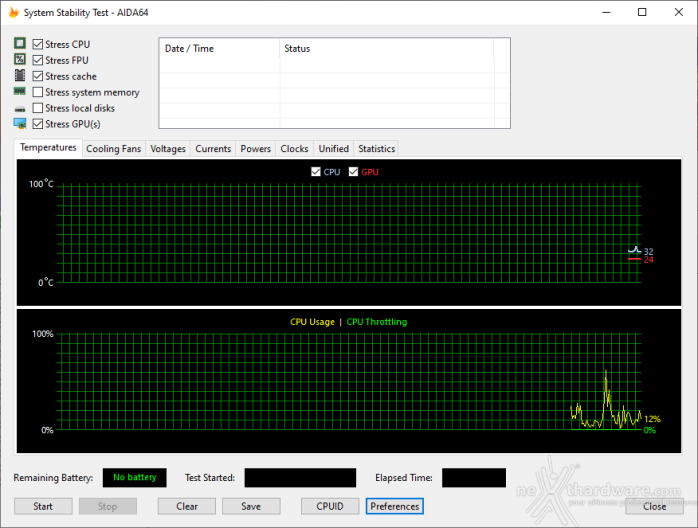Click the 24 GPU temperature value
The width and height of the screenshot is (698, 528).
click(x=649, y=260)
